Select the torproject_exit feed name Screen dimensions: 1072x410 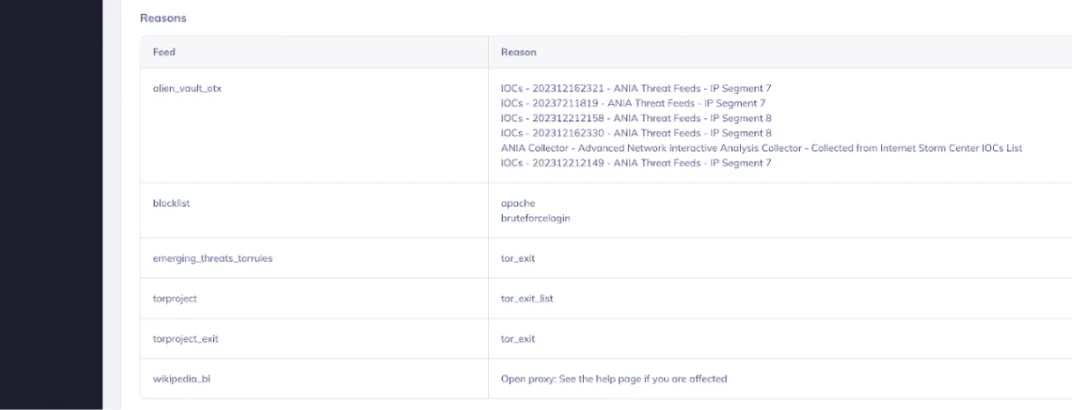(185, 339)
